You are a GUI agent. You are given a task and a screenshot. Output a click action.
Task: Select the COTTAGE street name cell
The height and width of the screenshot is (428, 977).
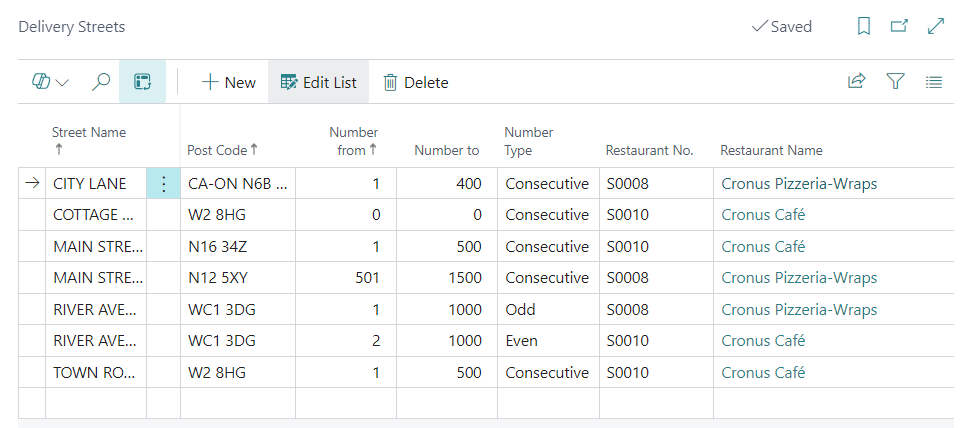93,215
